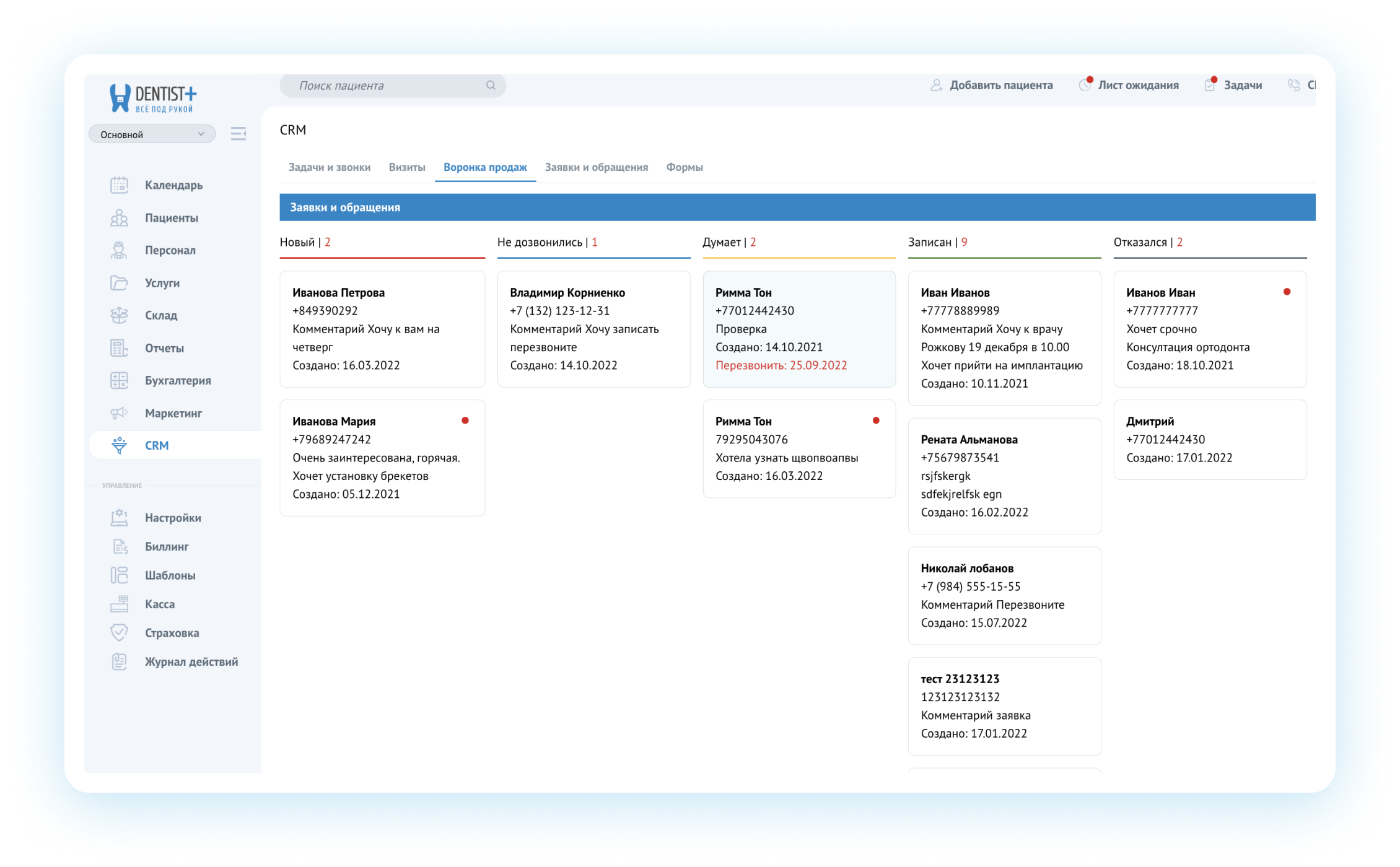Open Владимир Корниенко lead card

click(x=593, y=329)
